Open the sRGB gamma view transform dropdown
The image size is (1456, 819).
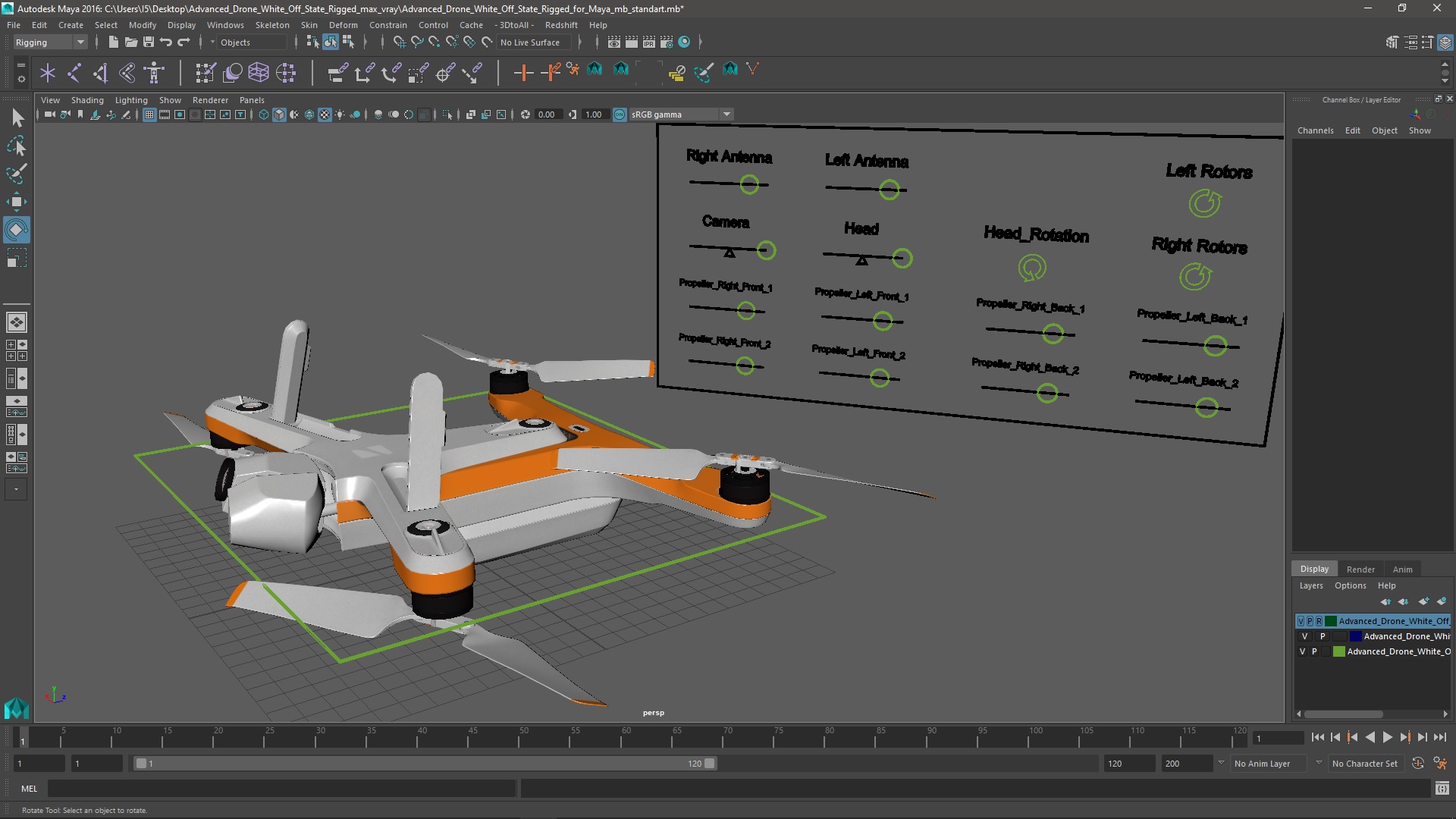(680, 115)
